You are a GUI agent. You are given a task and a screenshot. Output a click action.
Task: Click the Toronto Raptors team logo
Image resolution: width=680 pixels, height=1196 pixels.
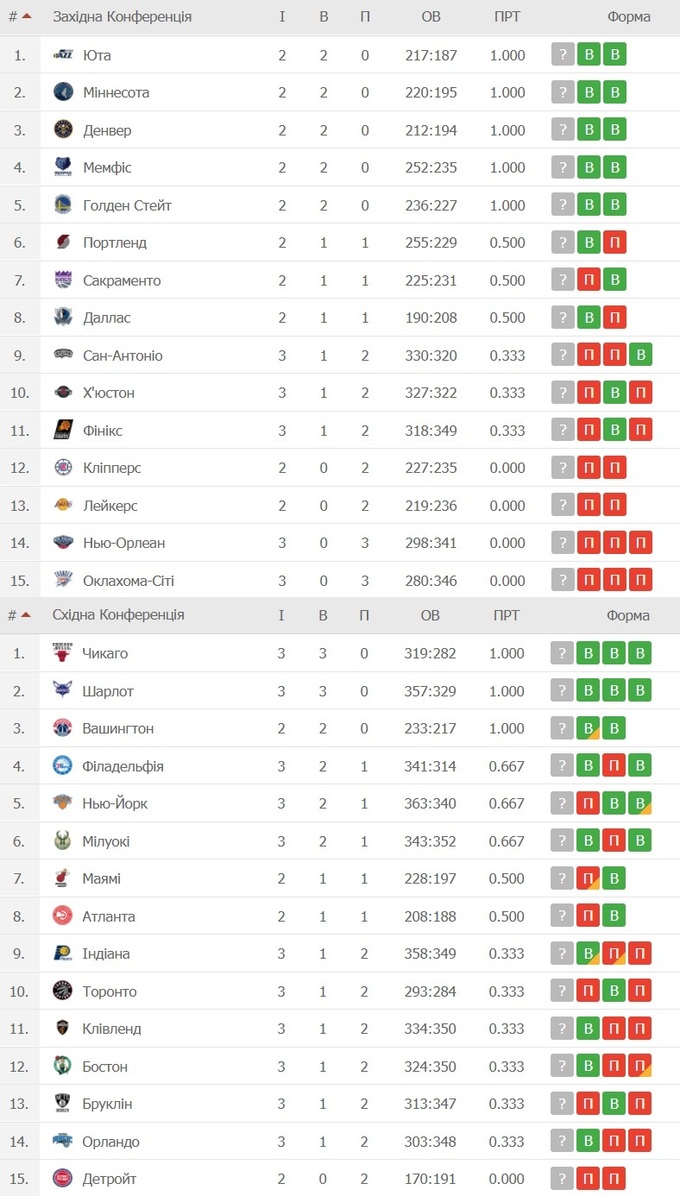click(x=63, y=991)
